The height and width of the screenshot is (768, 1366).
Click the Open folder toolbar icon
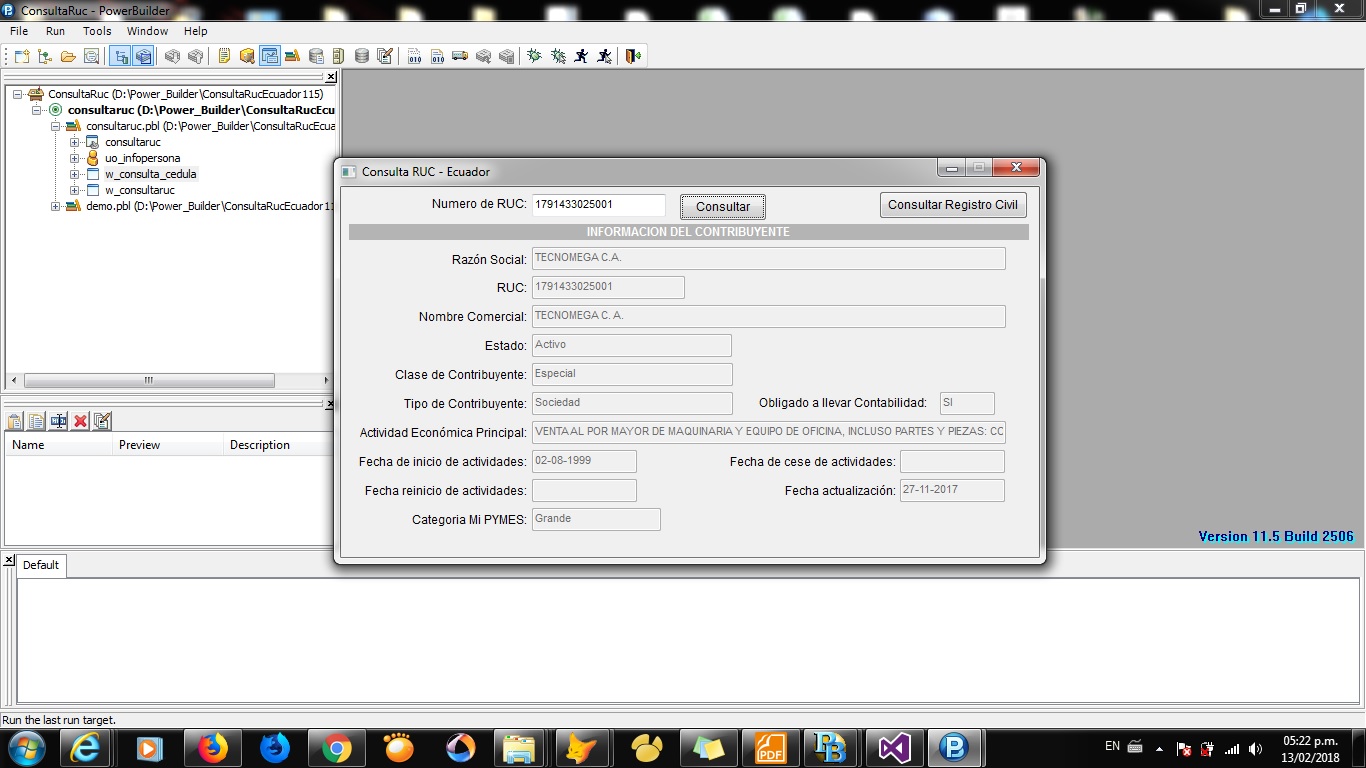[x=68, y=56]
